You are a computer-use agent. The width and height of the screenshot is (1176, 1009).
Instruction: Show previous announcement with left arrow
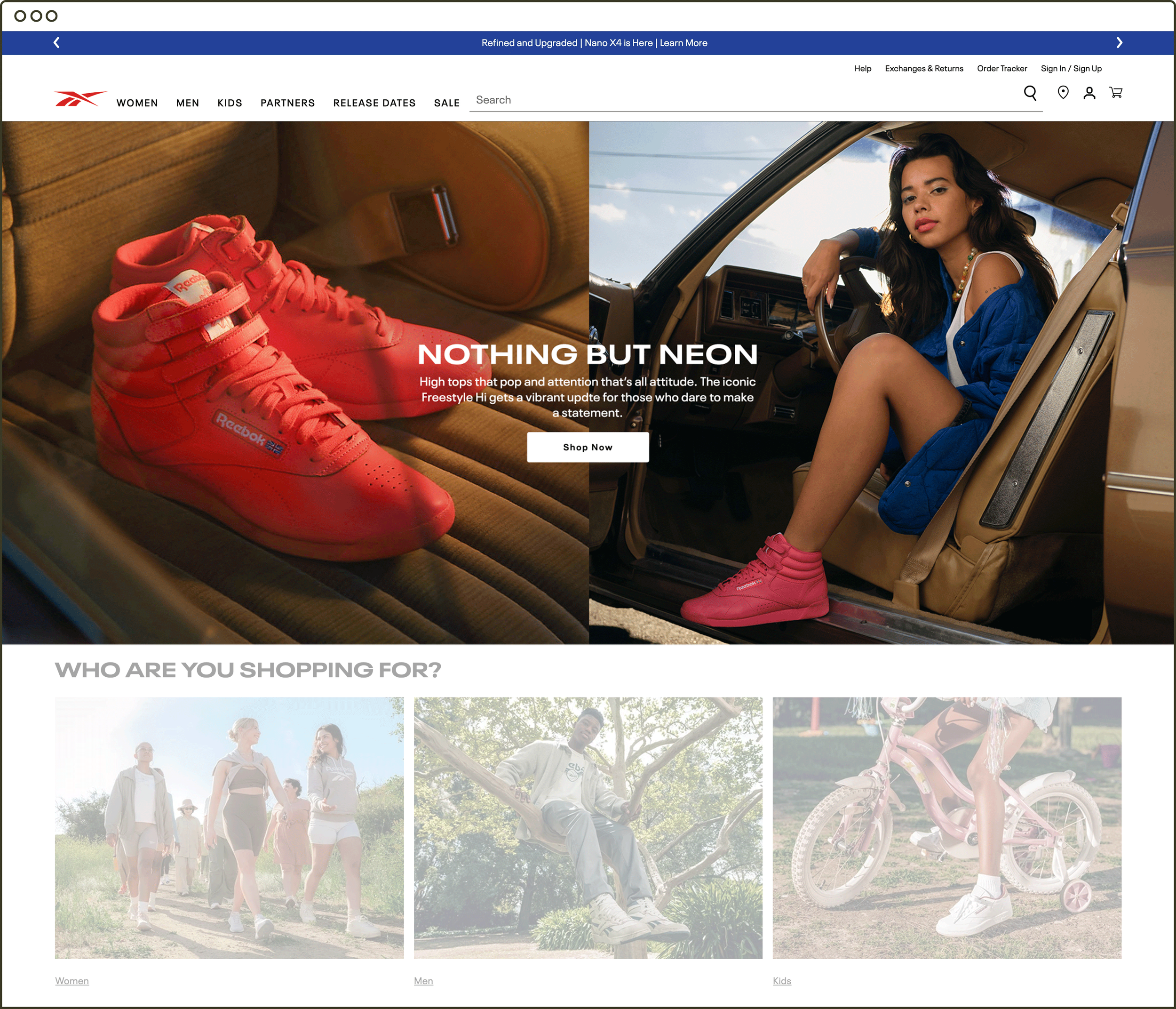(56, 42)
